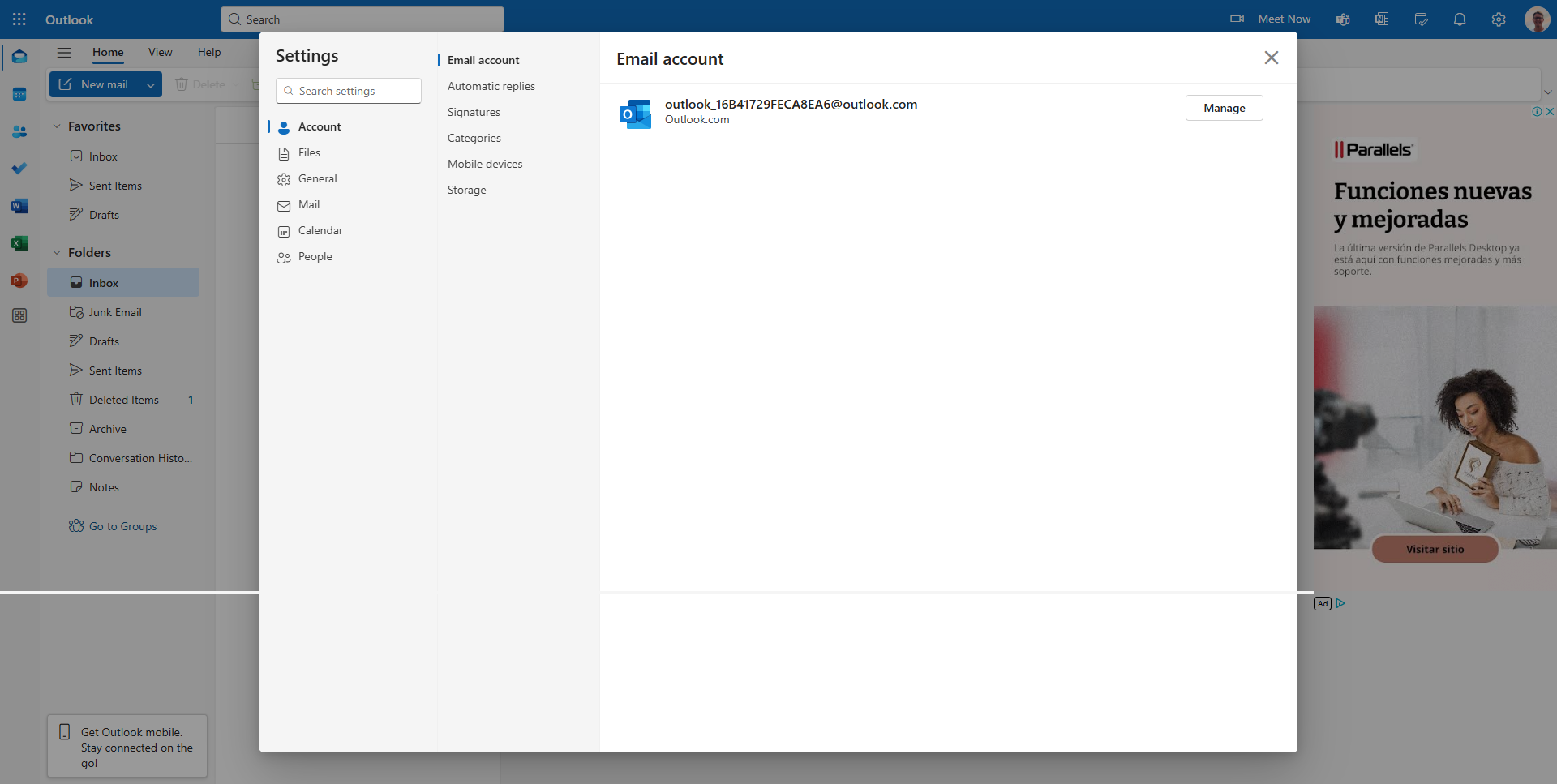Focus the top Outlook Search box

click(x=362, y=19)
